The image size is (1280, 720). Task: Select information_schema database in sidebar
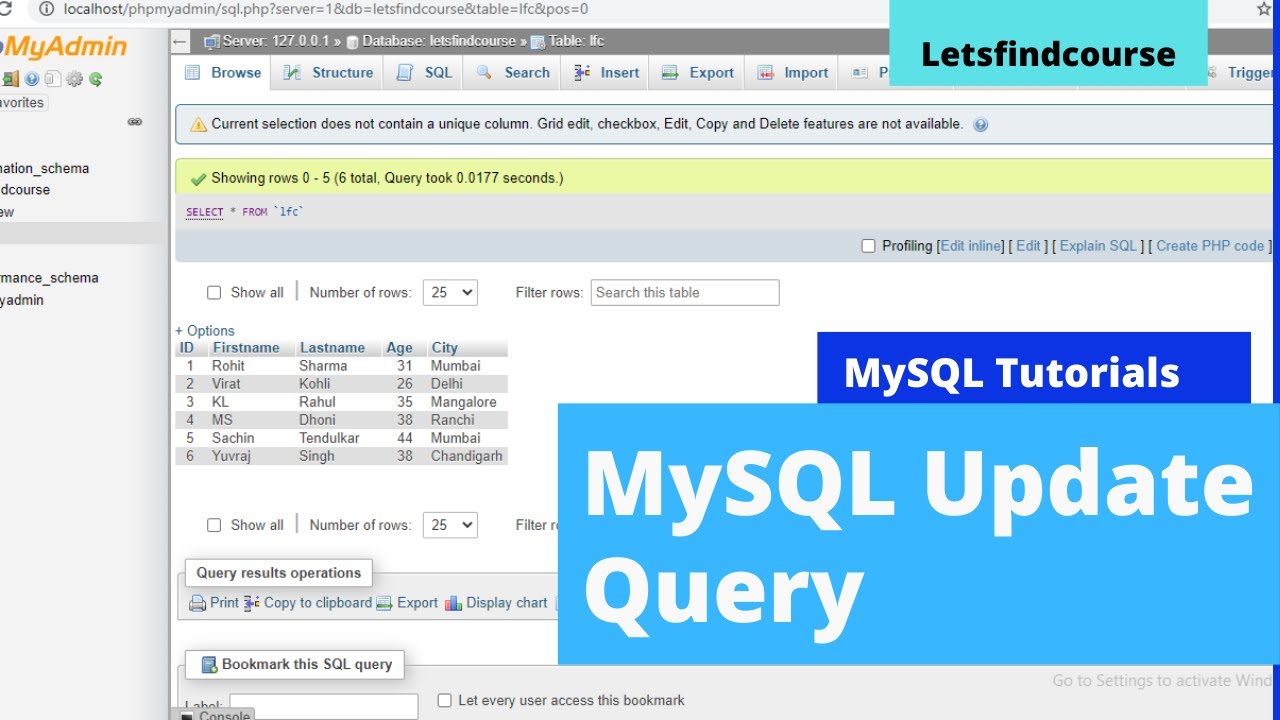pyautogui.click(x=45, y=169)
